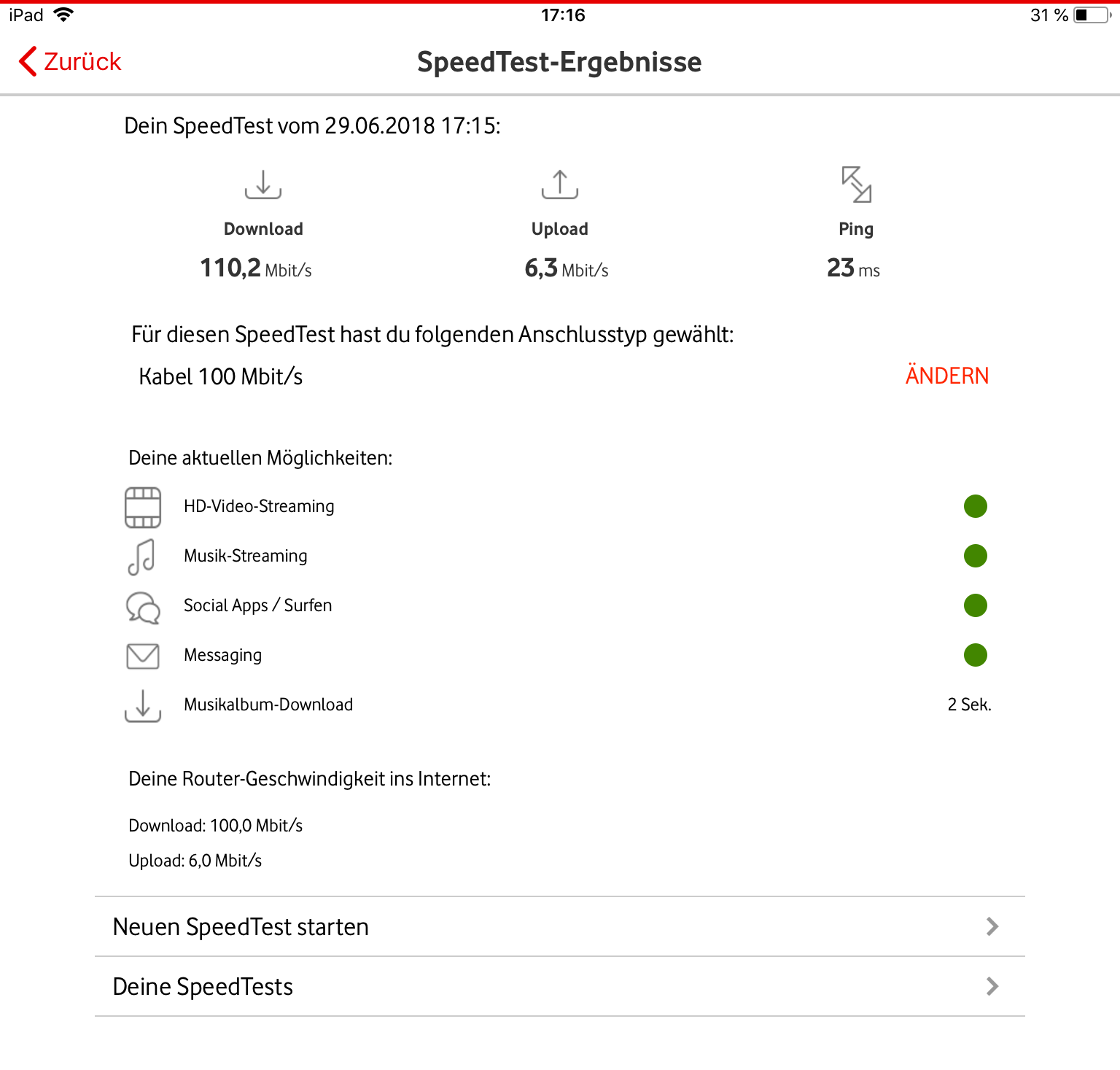1120x1070 pixels.
Task: Tap the Zurück back link
Action: 70,61
